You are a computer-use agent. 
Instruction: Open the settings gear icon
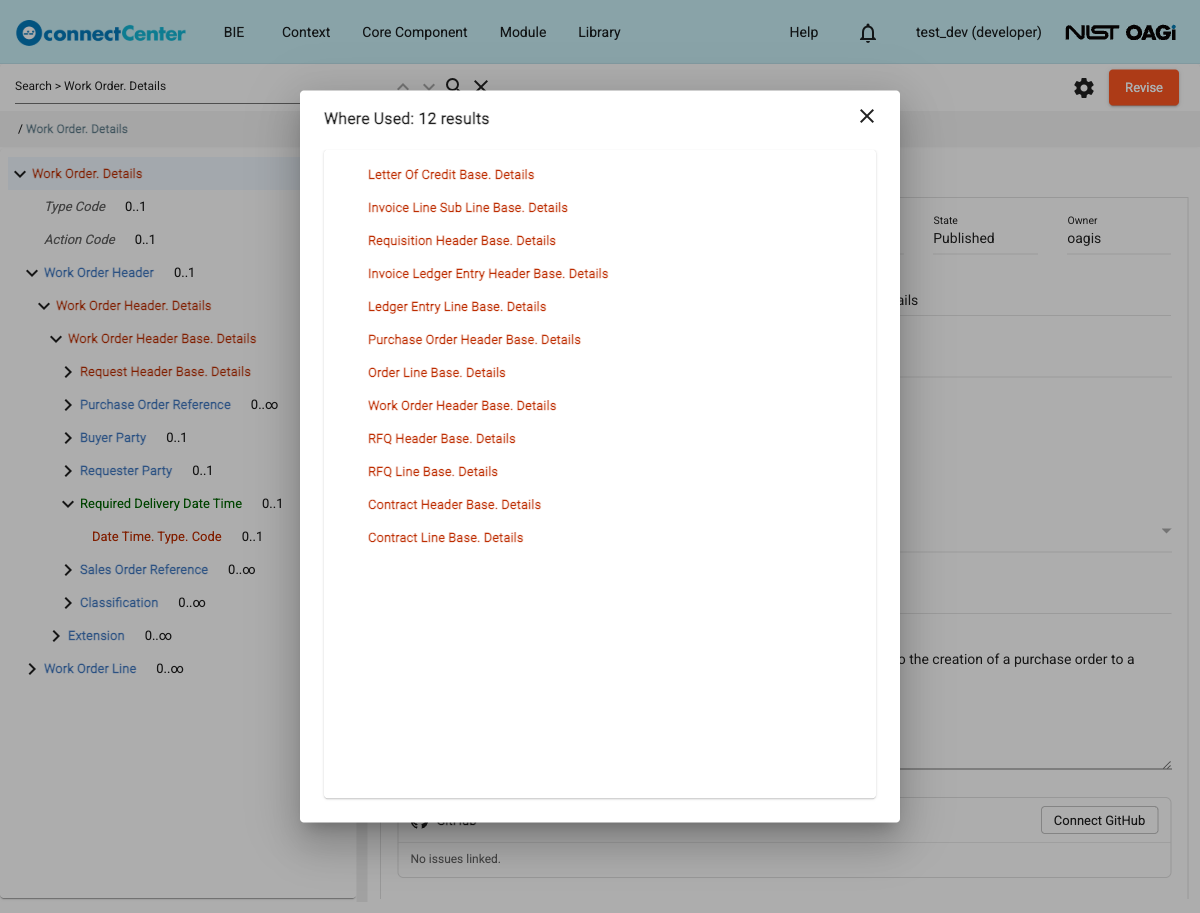(x=1084, y=88)
